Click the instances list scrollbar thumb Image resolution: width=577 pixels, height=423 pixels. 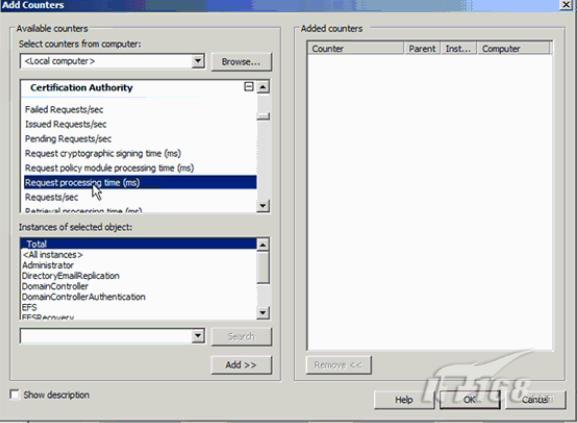pyautogui.click(x=263, y=268)
